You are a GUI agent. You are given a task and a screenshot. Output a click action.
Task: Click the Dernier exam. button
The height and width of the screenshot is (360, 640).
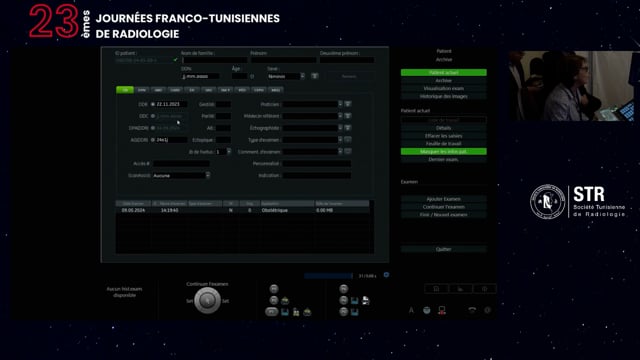[444, 160]
